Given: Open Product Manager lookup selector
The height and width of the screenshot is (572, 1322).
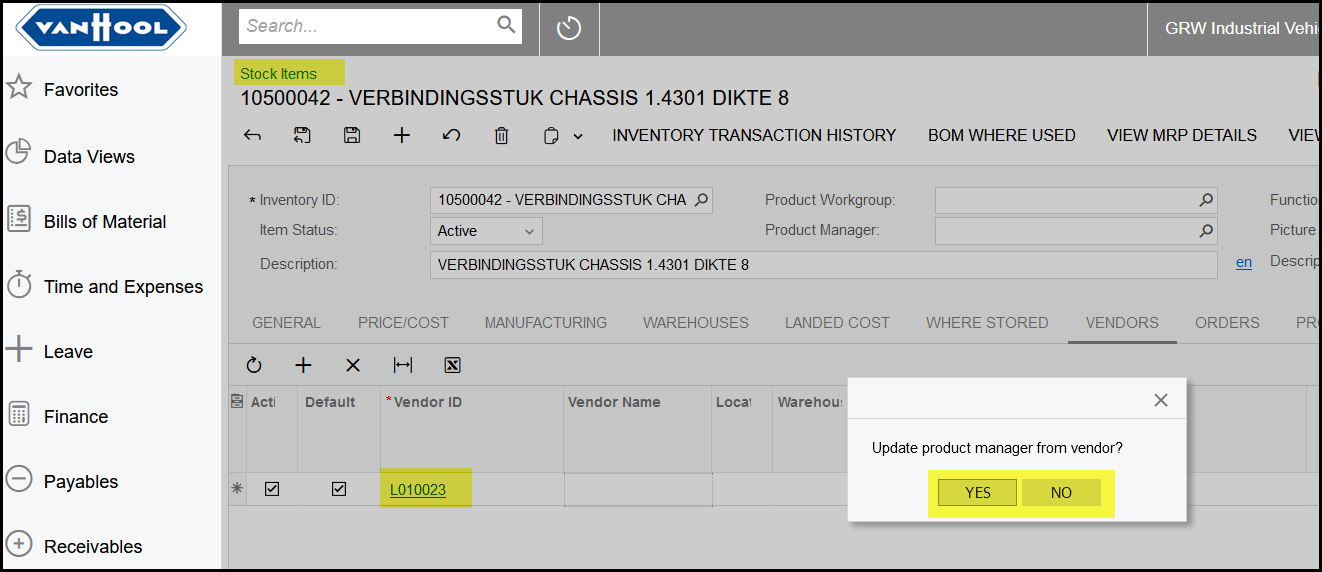Looking at the screenshot, I should pyautogui.click(x=1207, y=231).
